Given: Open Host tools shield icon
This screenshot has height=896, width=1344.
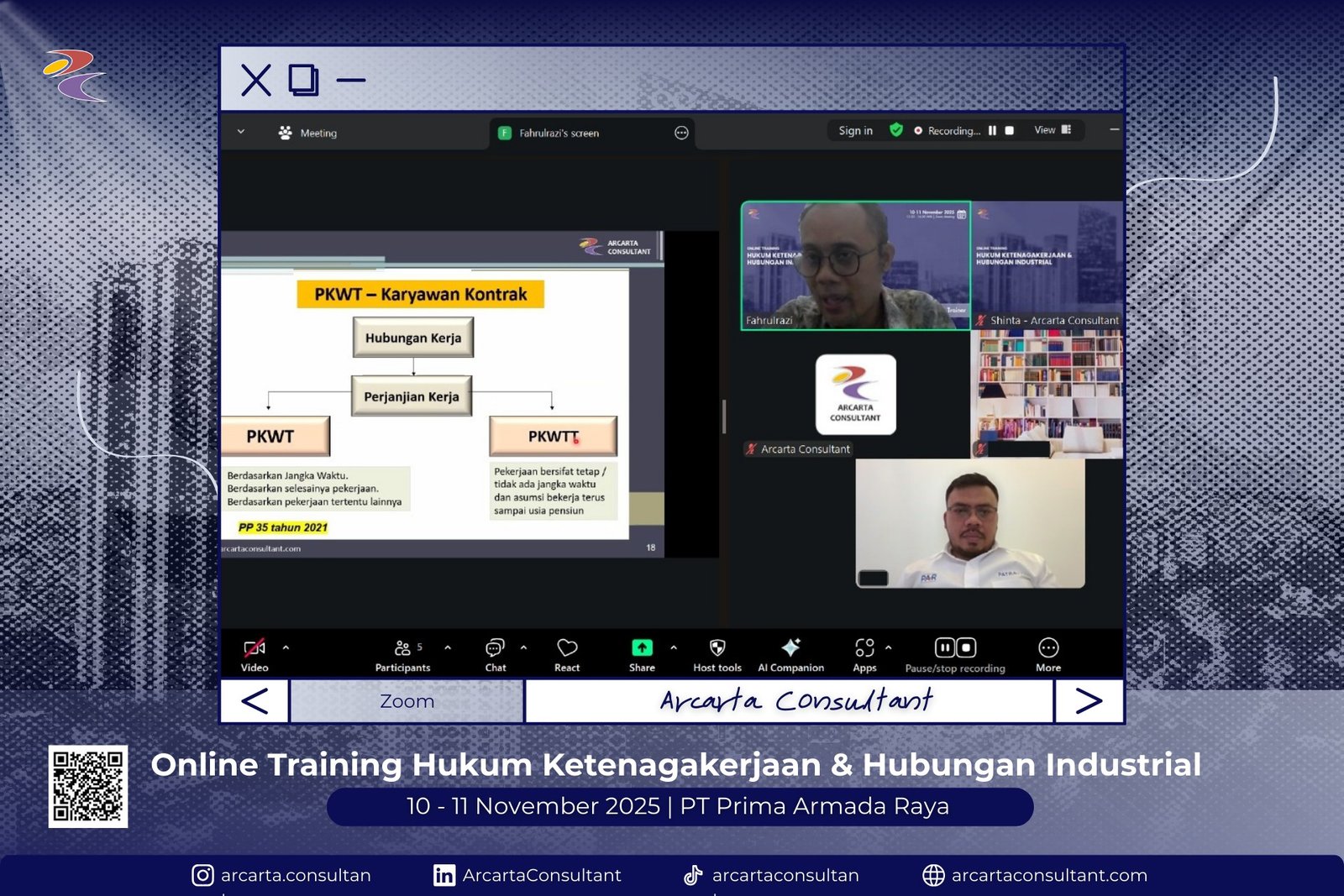Looking at the screenshot, I should click(717, 654).
